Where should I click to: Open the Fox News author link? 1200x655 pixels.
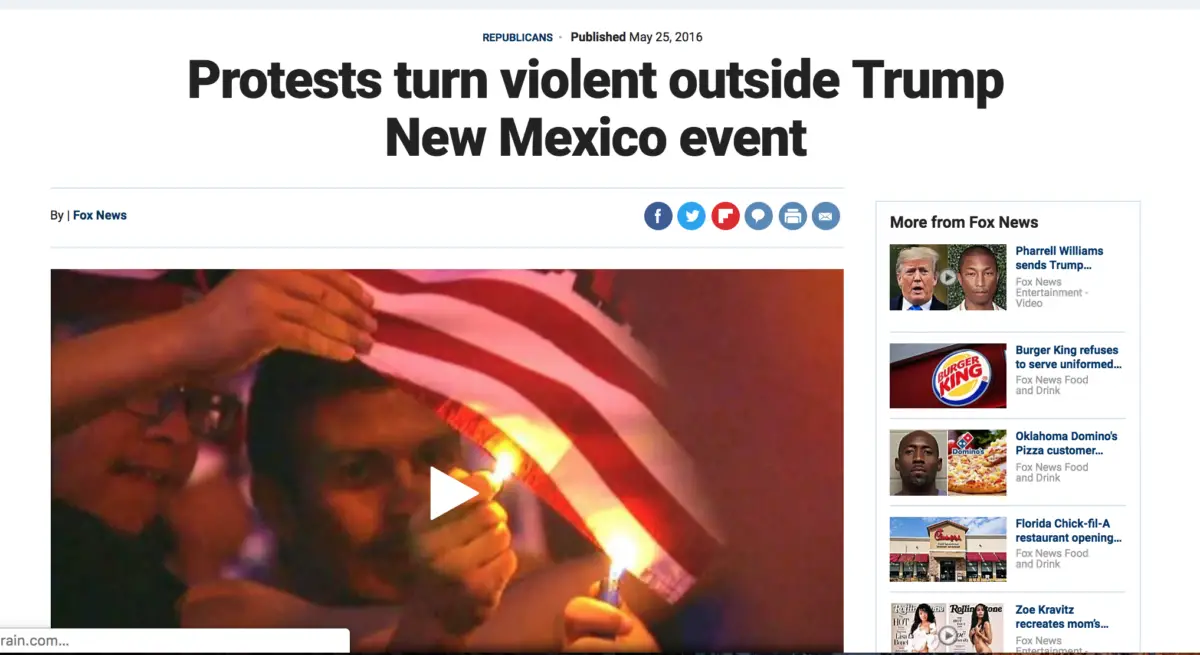click(x=100, y=215)
